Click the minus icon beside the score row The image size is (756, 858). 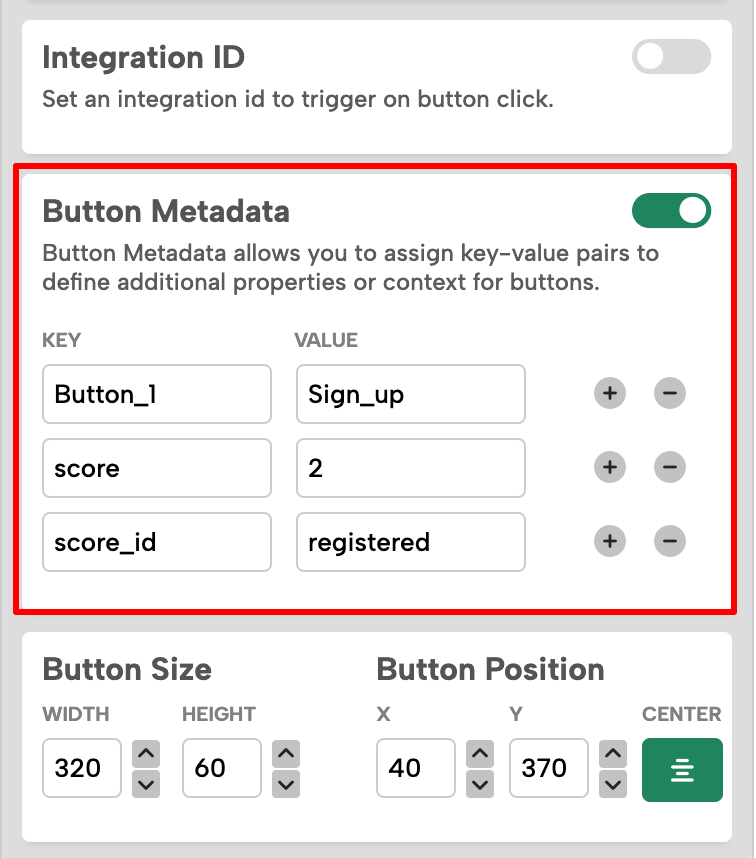pyautogui.click(x=669, y=468)
